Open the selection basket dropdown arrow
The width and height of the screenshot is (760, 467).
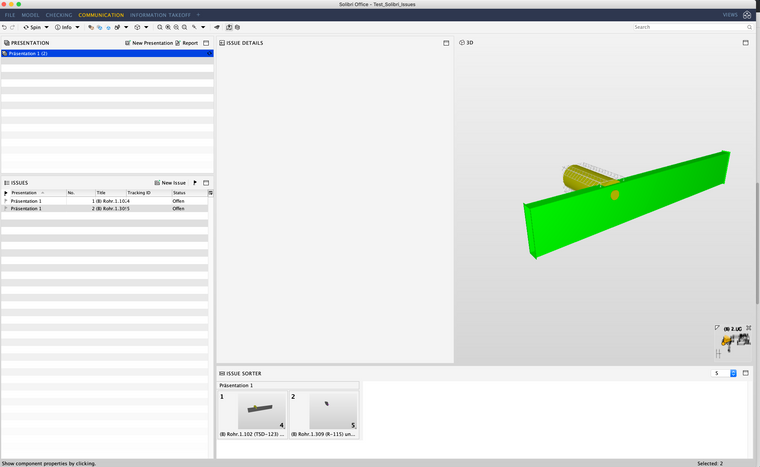[x=126, y=27]
